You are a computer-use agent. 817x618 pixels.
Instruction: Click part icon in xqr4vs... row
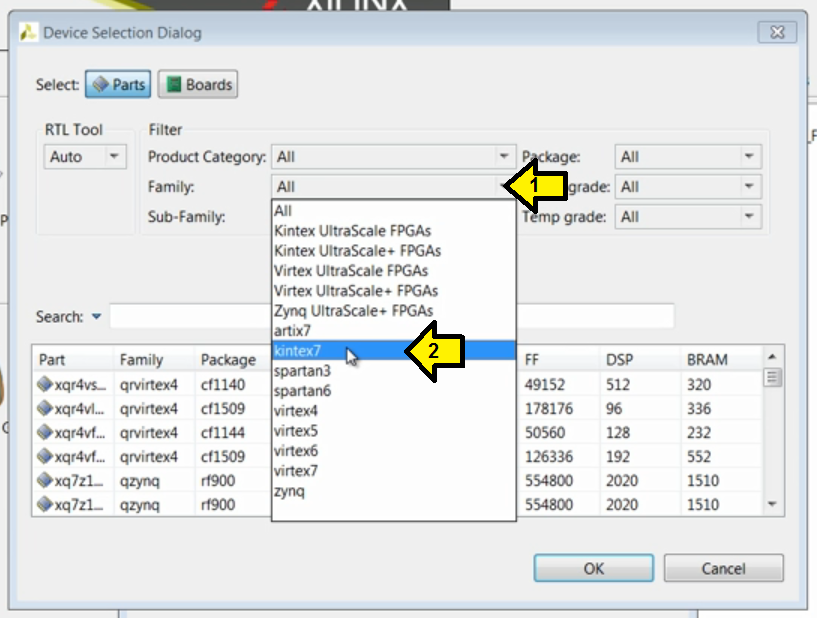tap(45, 385)
